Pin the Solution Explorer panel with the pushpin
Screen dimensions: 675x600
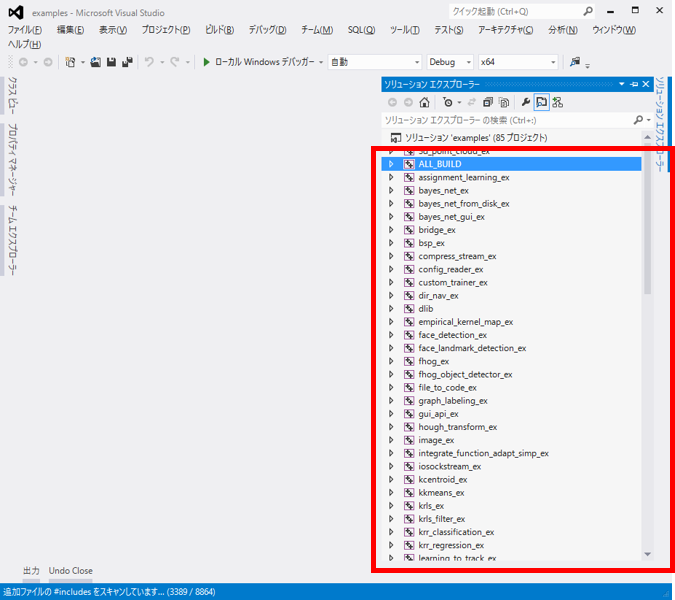click(x=634, y=84)
